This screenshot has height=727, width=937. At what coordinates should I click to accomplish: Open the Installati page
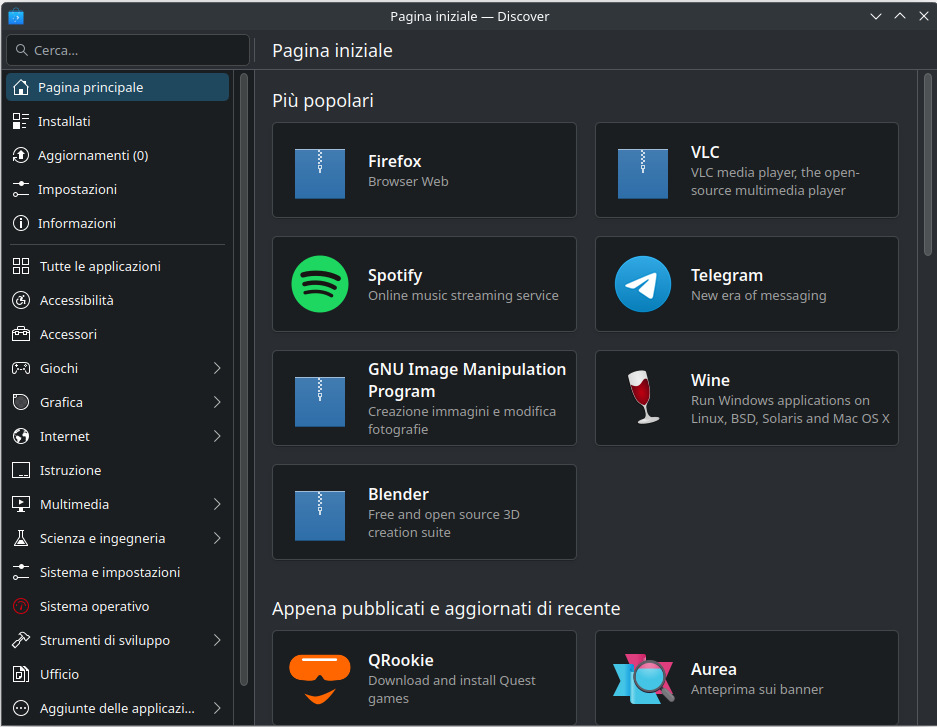point(64,121)
